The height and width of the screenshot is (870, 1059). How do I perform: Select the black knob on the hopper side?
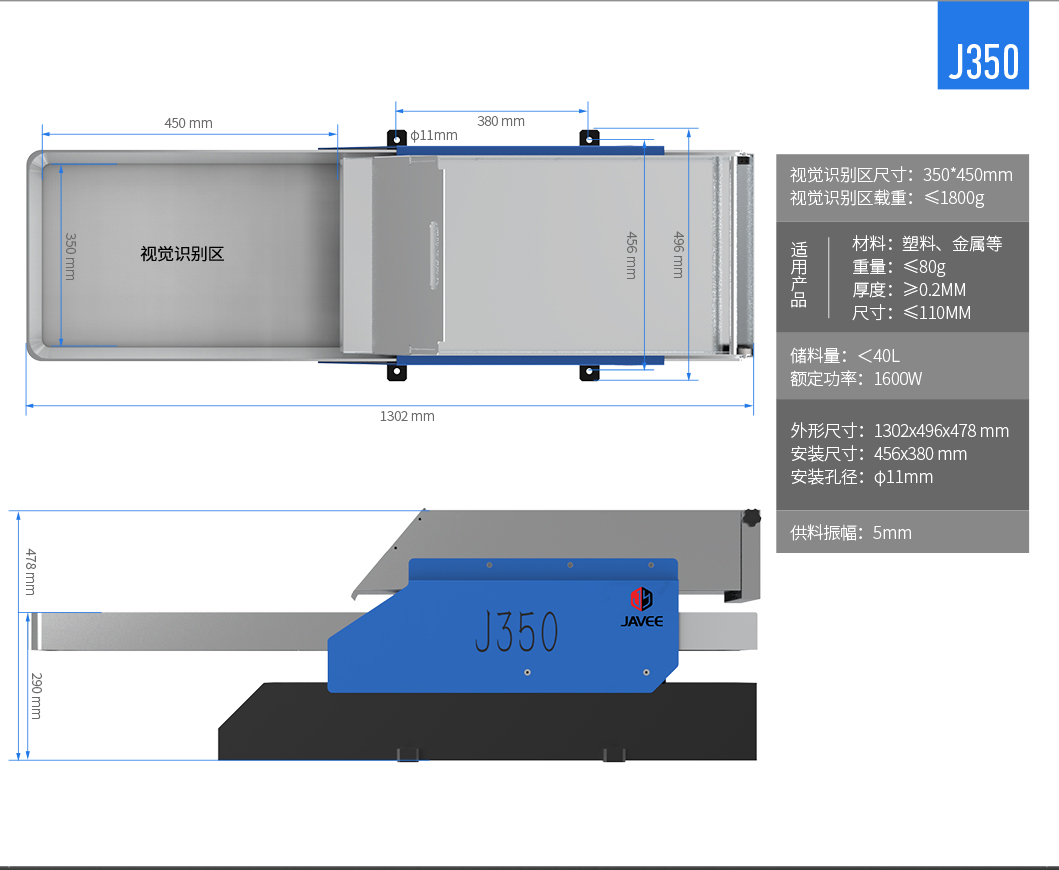[x=749, y=518]
